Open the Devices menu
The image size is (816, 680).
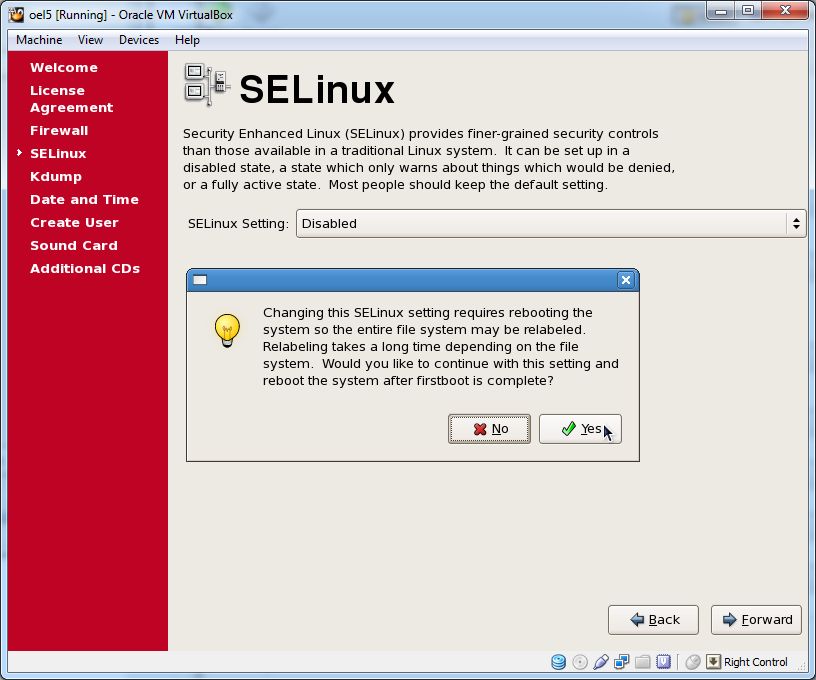point(139,40)
